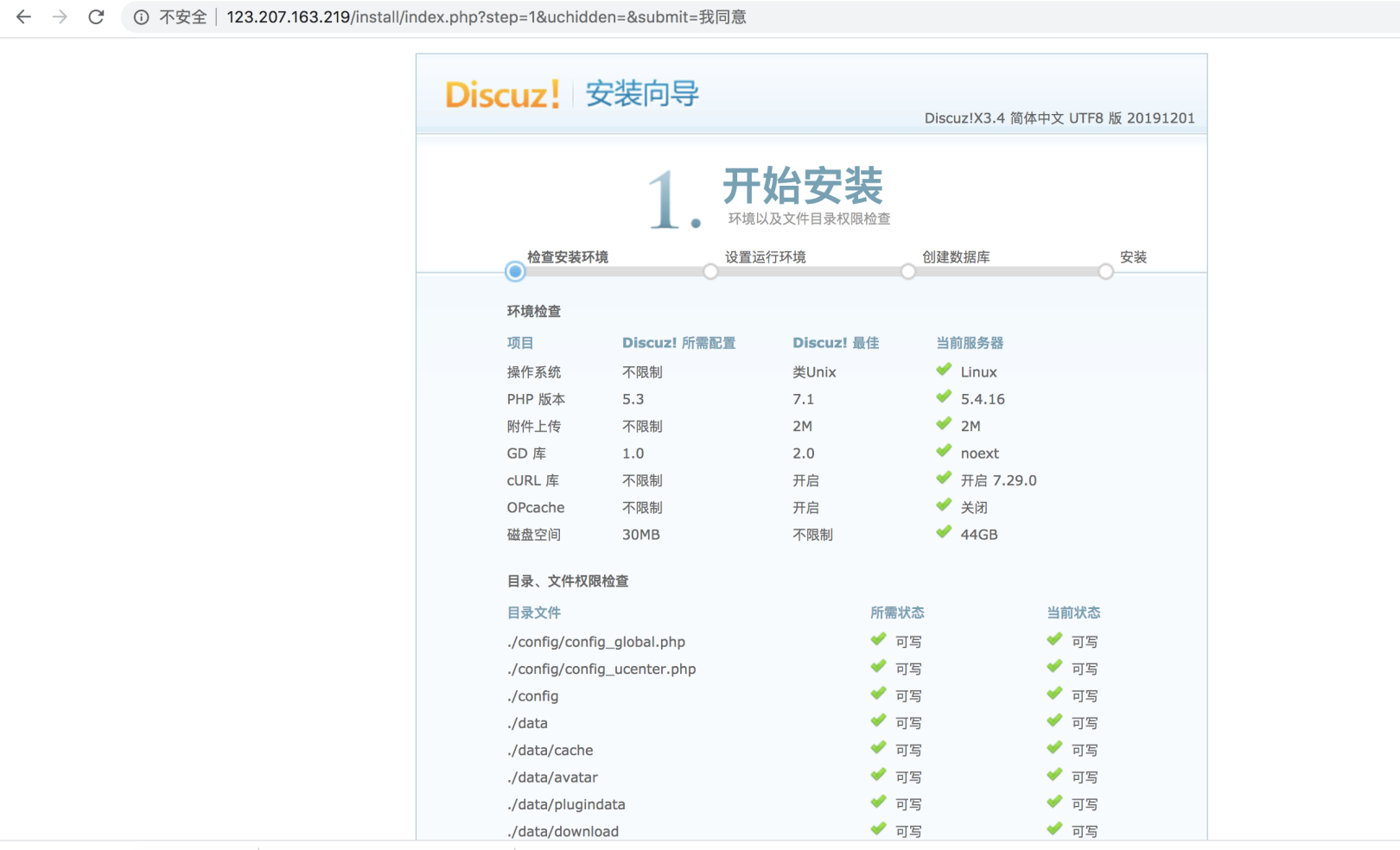Click the ./config/config_global.php path
Screen dimensions: 1400x850
coord(596,642)
